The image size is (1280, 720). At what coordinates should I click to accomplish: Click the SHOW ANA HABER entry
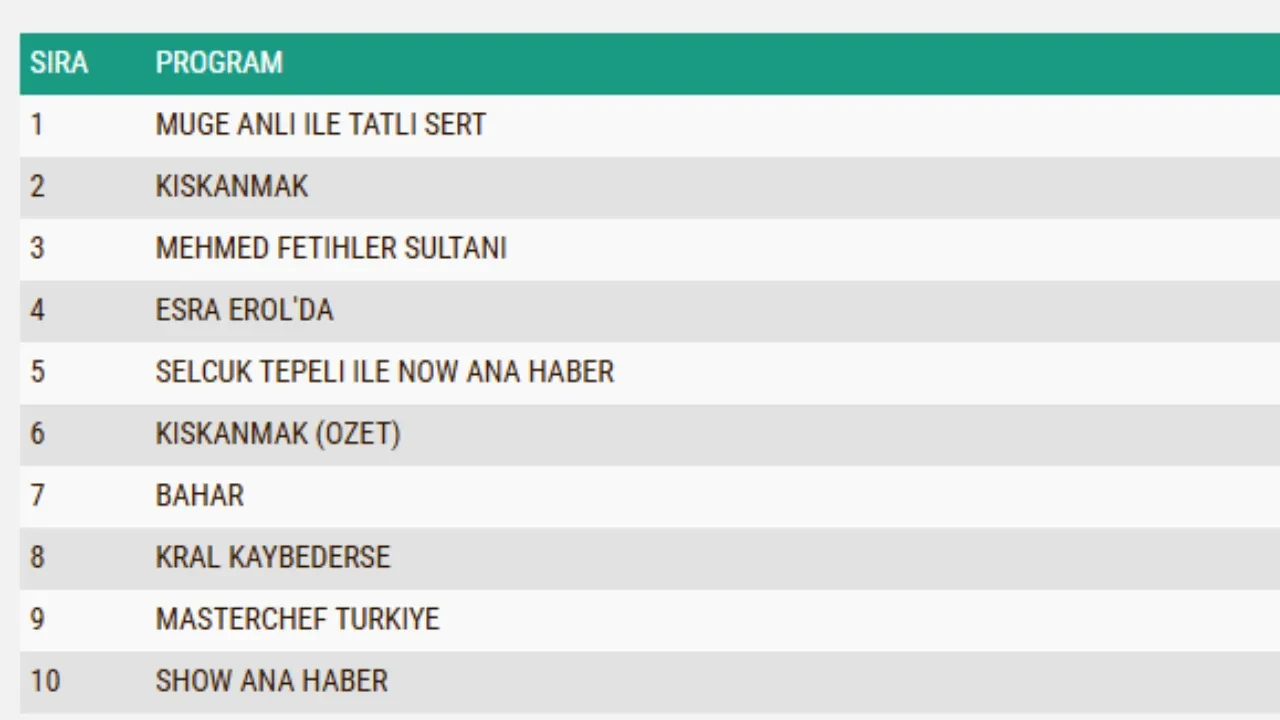point(271,681)
